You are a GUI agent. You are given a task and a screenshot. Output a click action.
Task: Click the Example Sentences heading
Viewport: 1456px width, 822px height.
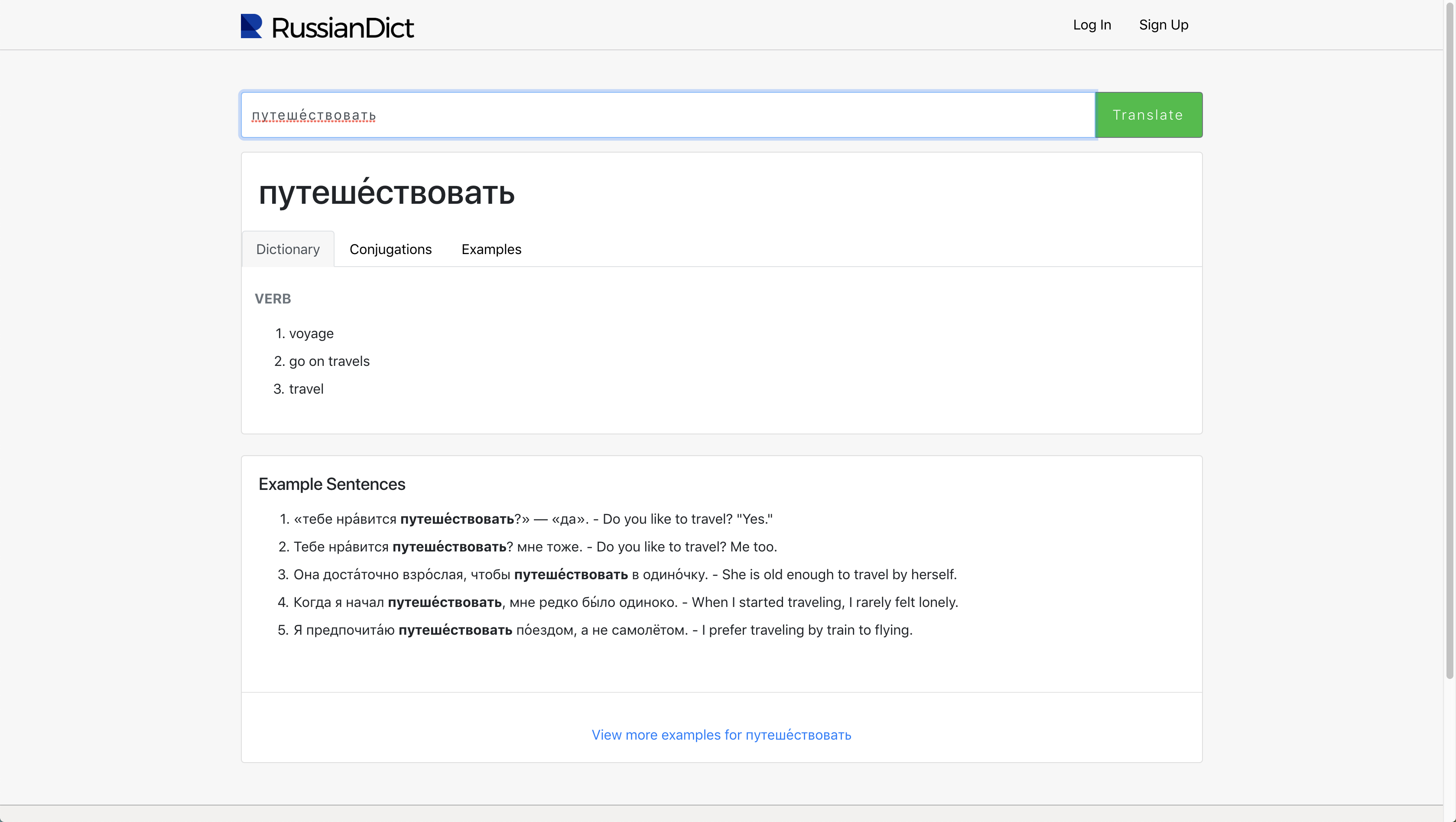click(332, 484)
